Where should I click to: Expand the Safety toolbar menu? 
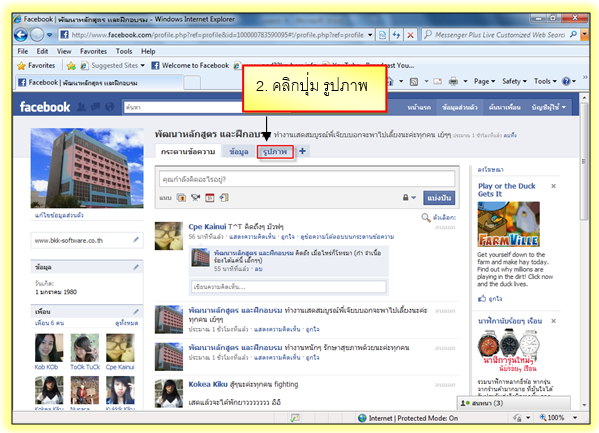click(514, 81)
